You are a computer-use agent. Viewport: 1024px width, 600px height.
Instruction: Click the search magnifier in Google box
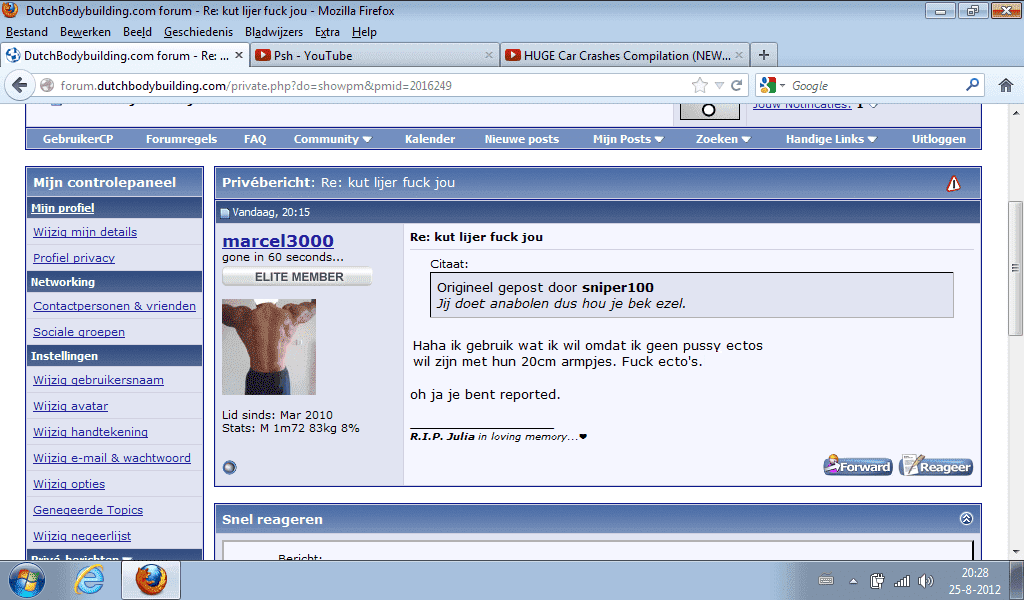tap(971, 86)
